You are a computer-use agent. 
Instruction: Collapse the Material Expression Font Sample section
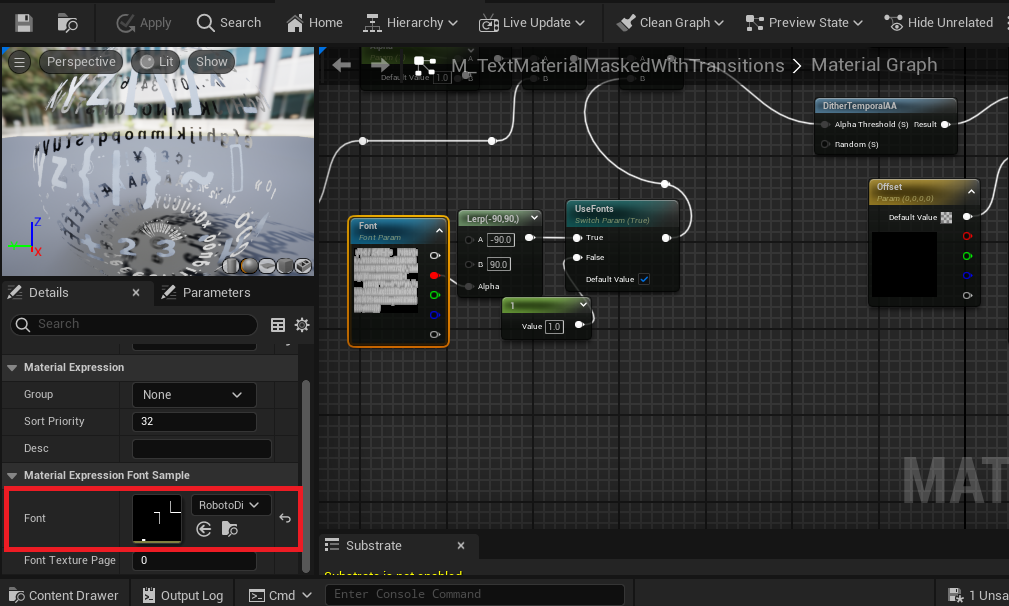pos(13,475)
